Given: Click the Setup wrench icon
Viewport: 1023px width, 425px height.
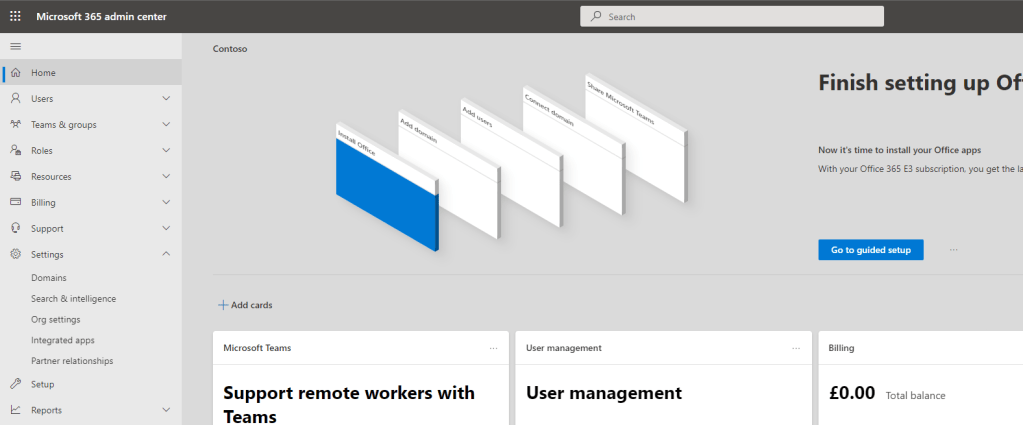Looking at the screenshot, I should (15, 384).
